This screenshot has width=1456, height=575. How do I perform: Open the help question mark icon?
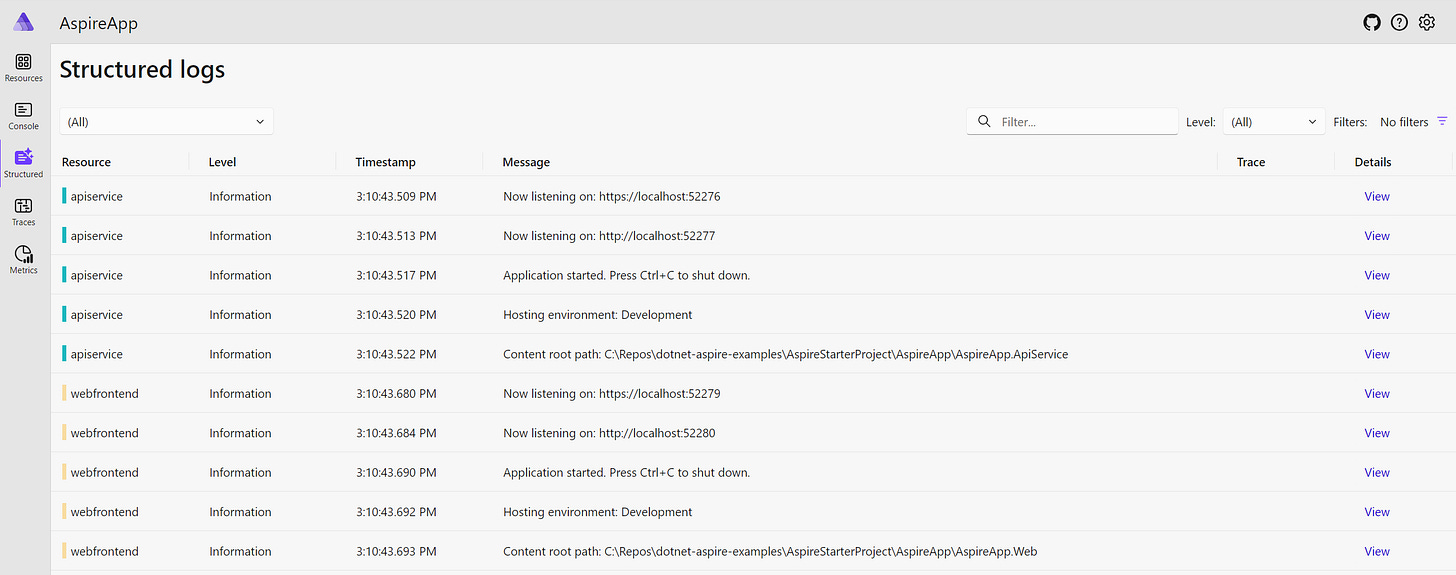(1399, 22)
